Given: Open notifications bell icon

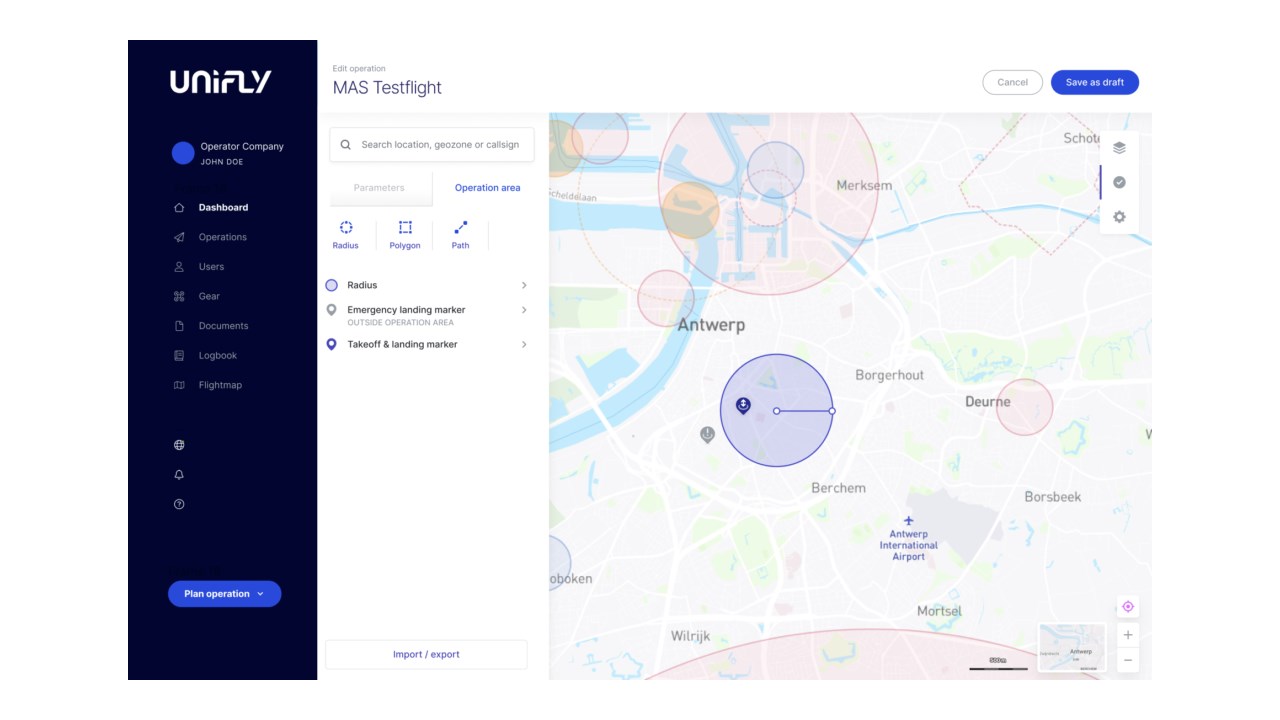Looking at the screenshot, I should 179,475.
